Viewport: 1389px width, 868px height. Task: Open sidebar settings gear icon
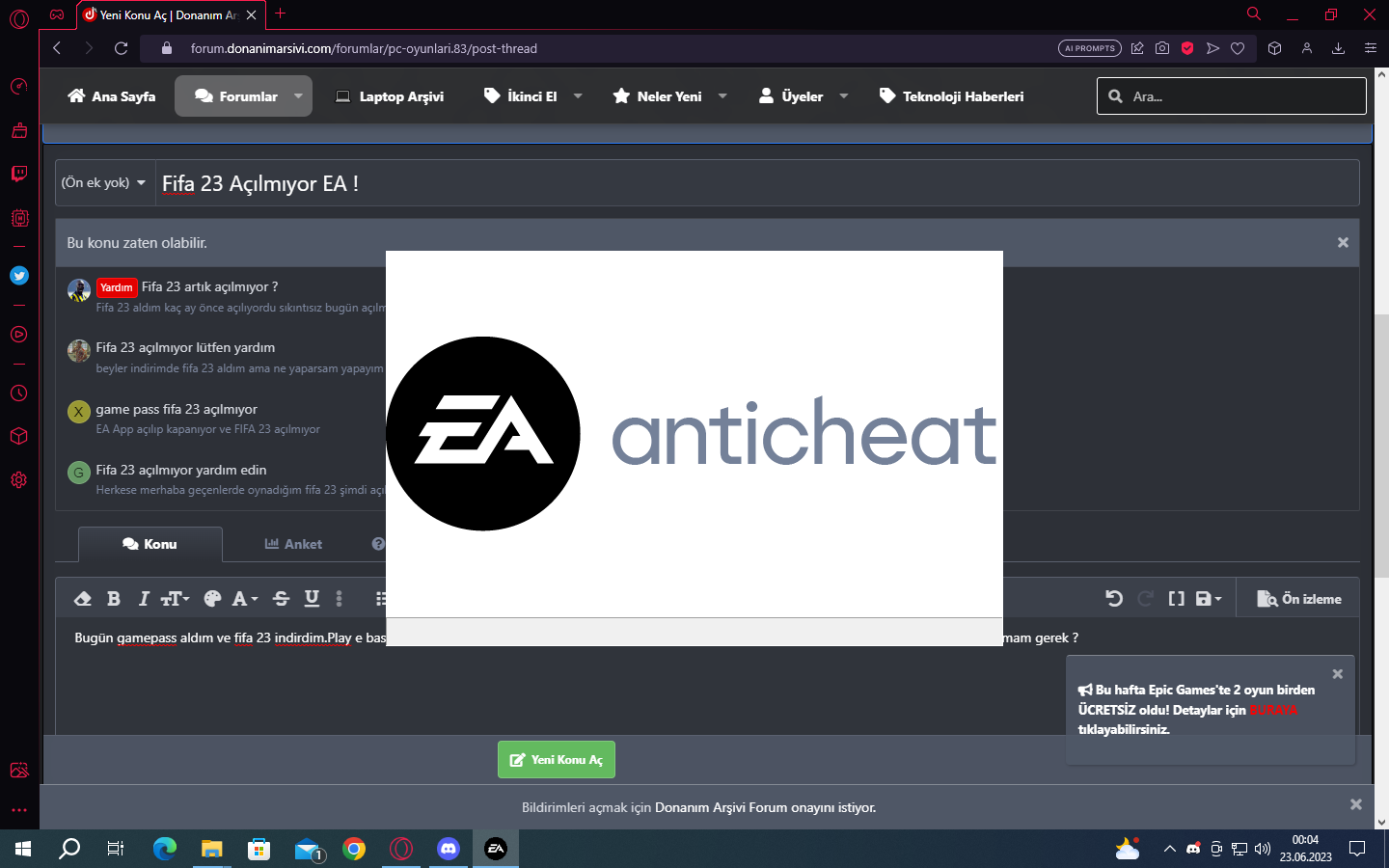[19, 480]
